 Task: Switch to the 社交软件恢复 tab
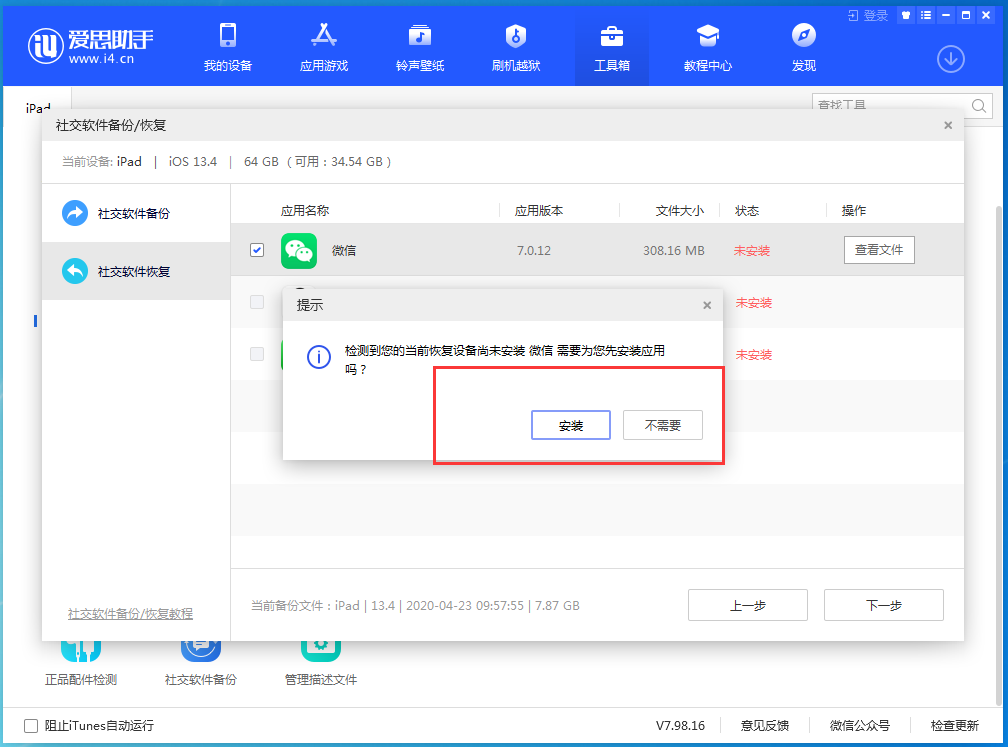click(135, 271)
